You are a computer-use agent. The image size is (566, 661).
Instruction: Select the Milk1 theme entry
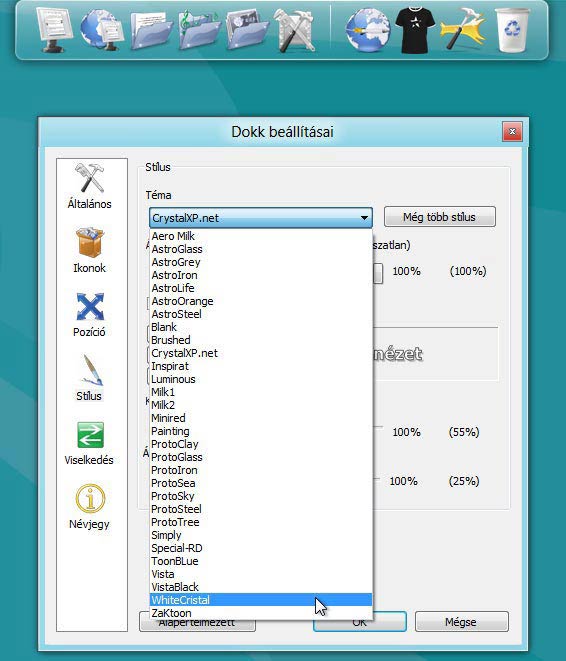[x=261, y=392]
